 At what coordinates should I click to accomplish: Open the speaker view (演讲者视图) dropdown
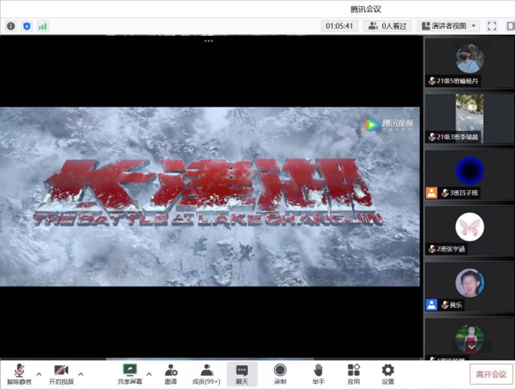[449, 26]
